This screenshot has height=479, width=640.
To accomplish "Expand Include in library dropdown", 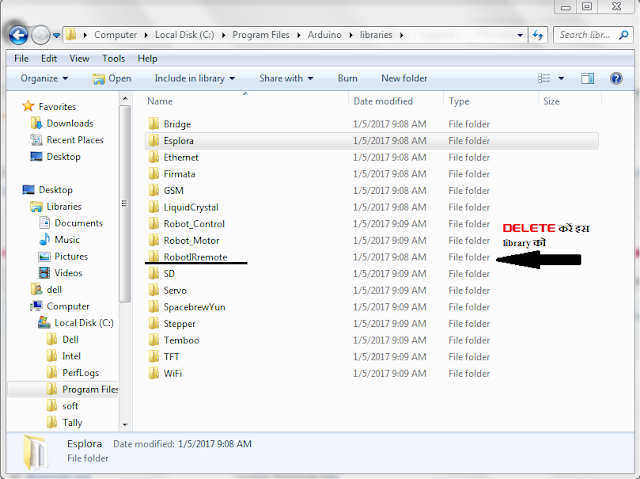I will [195, 78].
